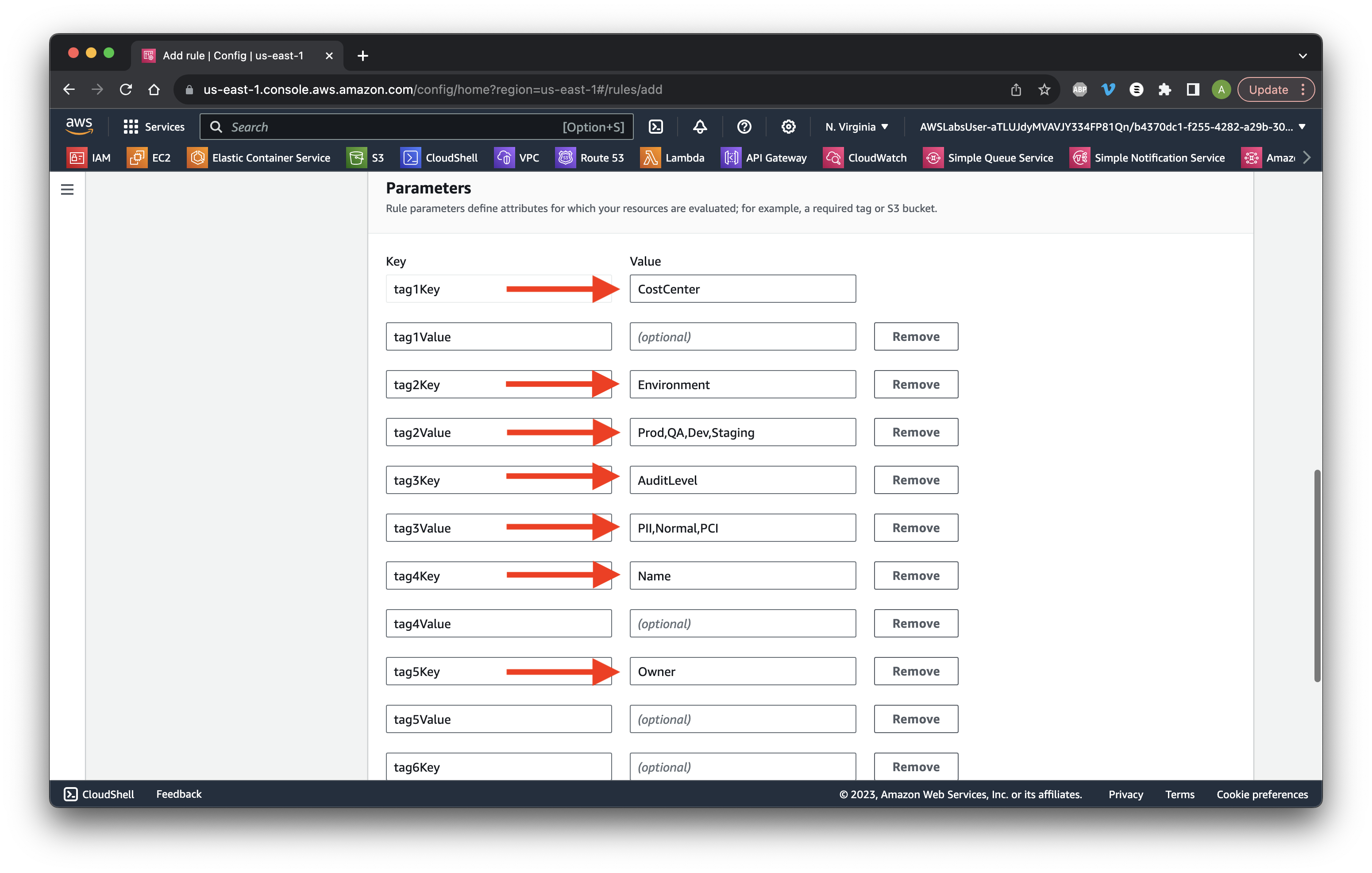This screenshot has width=1372, height=873.
Task: Open the settings gear in AWS header
Action: pyautogui.click(x=788, y=127)
